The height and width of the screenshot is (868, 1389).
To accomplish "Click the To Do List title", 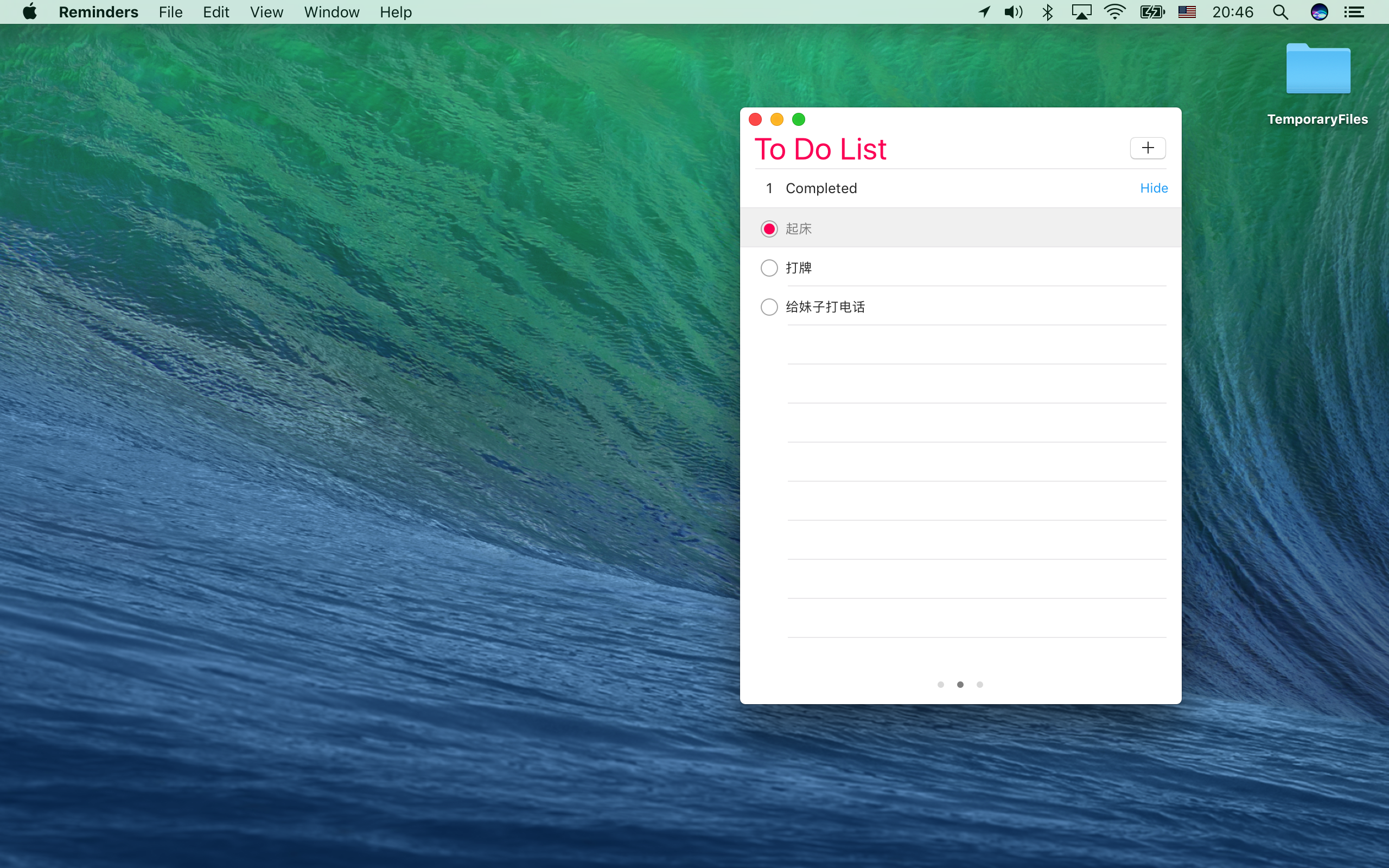I will coord(820,149).
